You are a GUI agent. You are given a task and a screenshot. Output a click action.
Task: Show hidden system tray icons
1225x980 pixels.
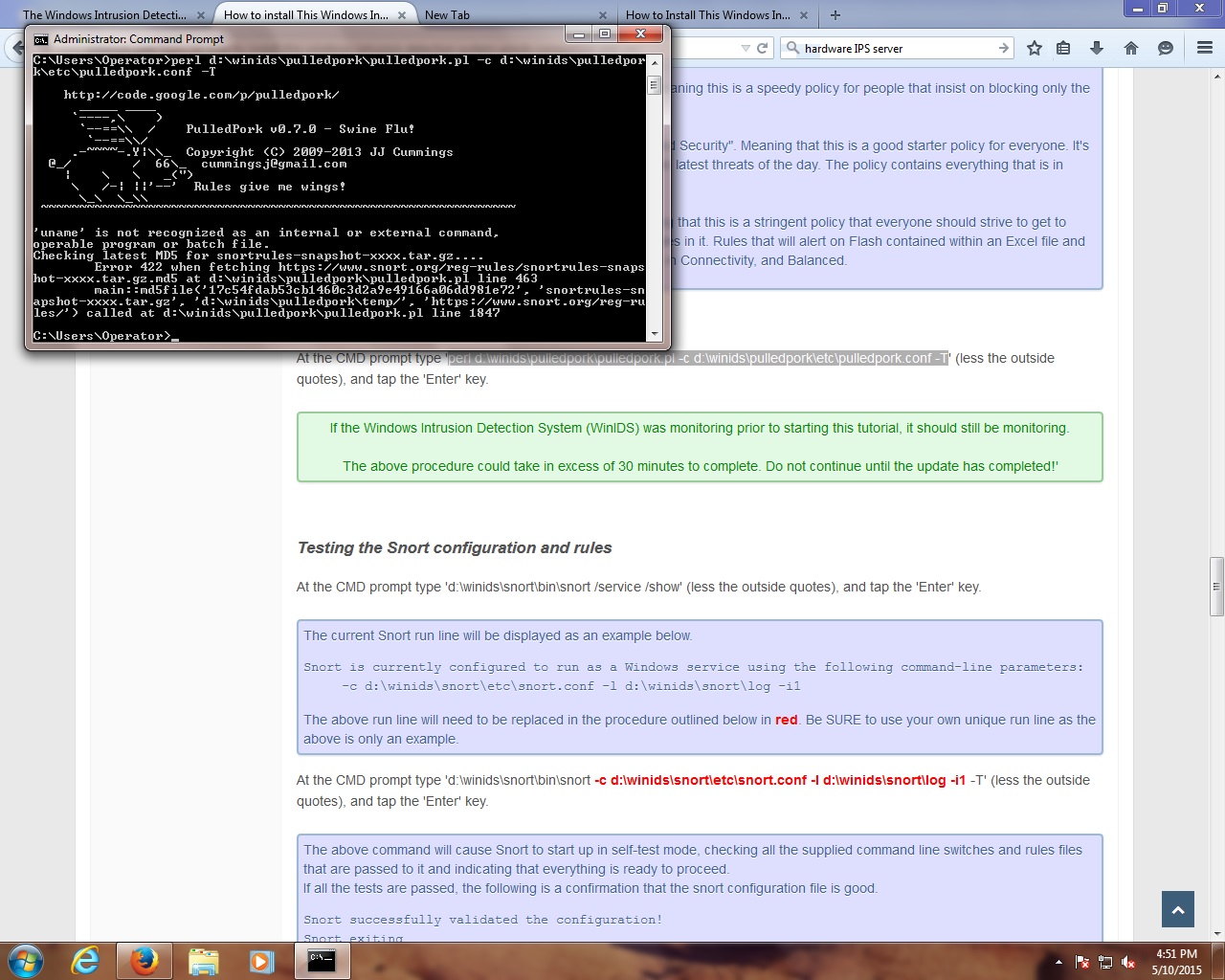pos(1058,962)
